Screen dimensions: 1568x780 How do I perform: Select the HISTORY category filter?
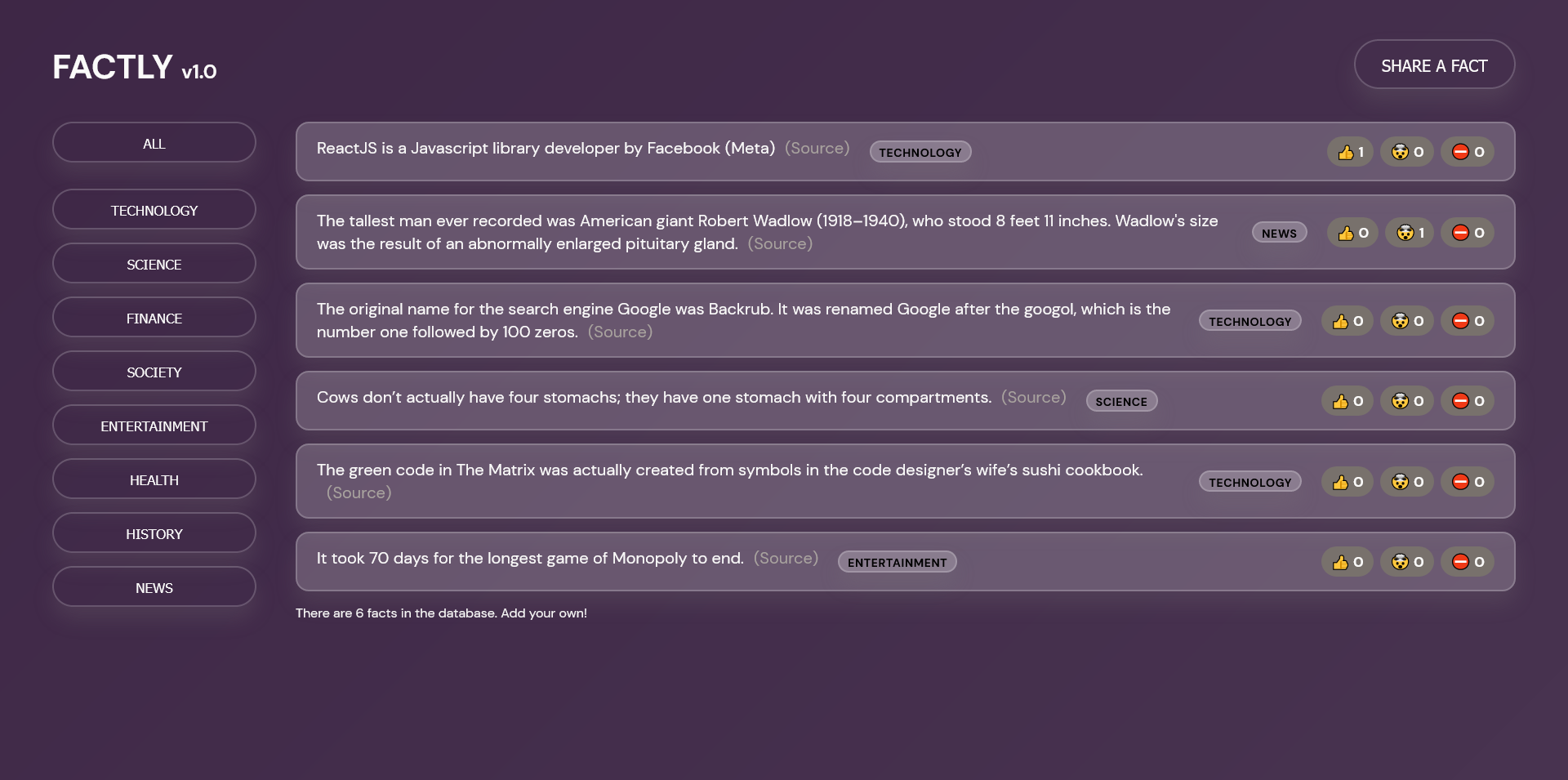pos(154,533)
